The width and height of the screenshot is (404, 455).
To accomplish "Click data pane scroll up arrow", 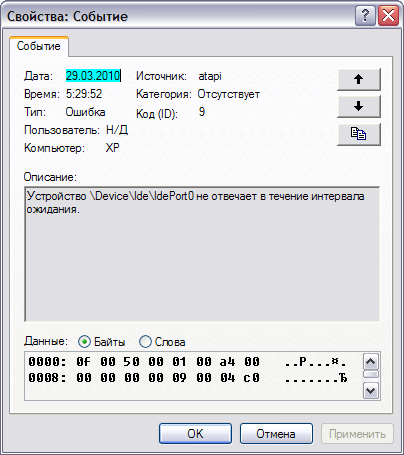I will (371, 361).
